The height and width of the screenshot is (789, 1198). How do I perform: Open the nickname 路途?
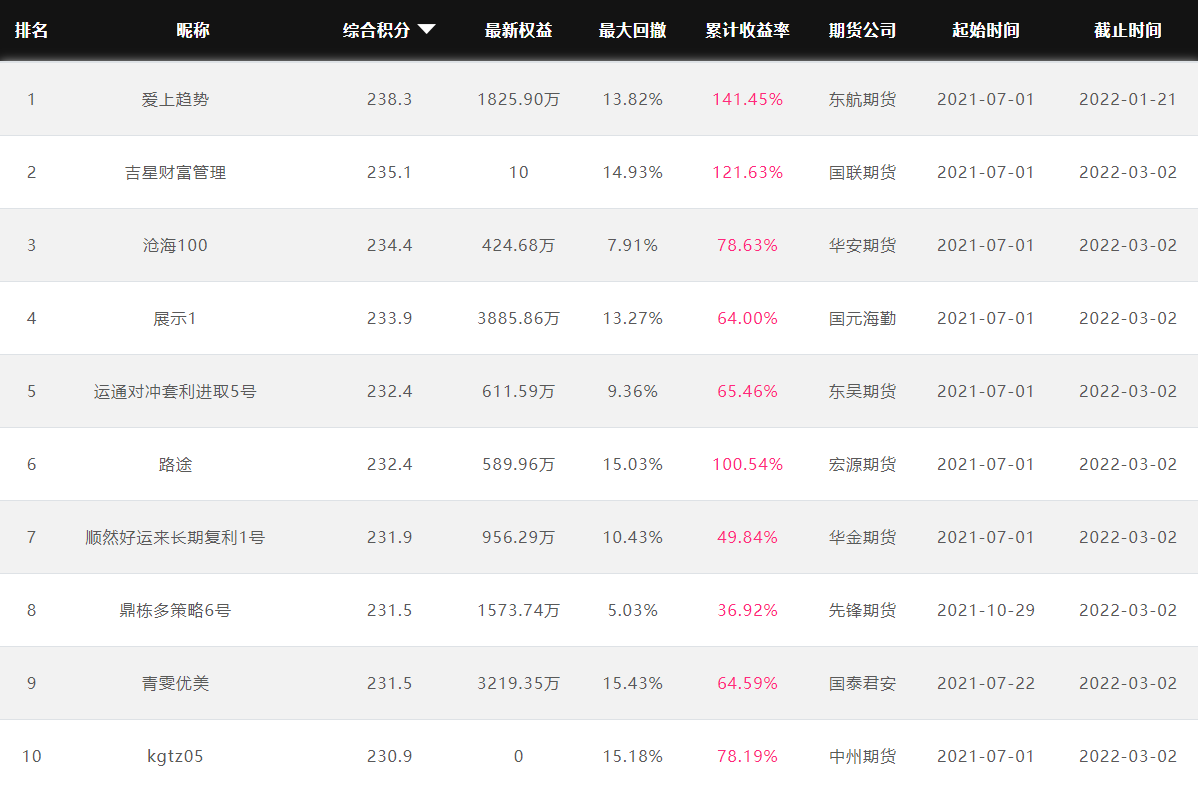175,464
